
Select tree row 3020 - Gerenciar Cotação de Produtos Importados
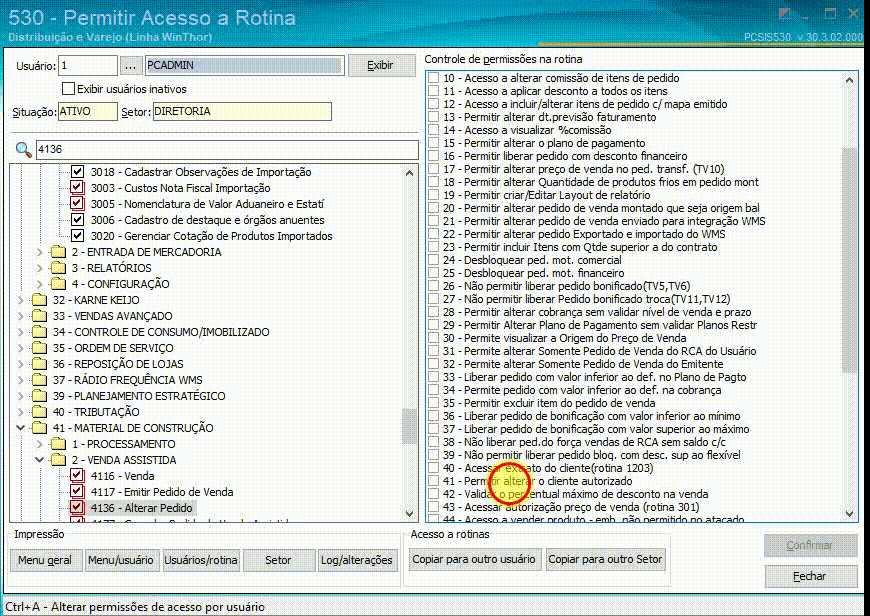211,236
